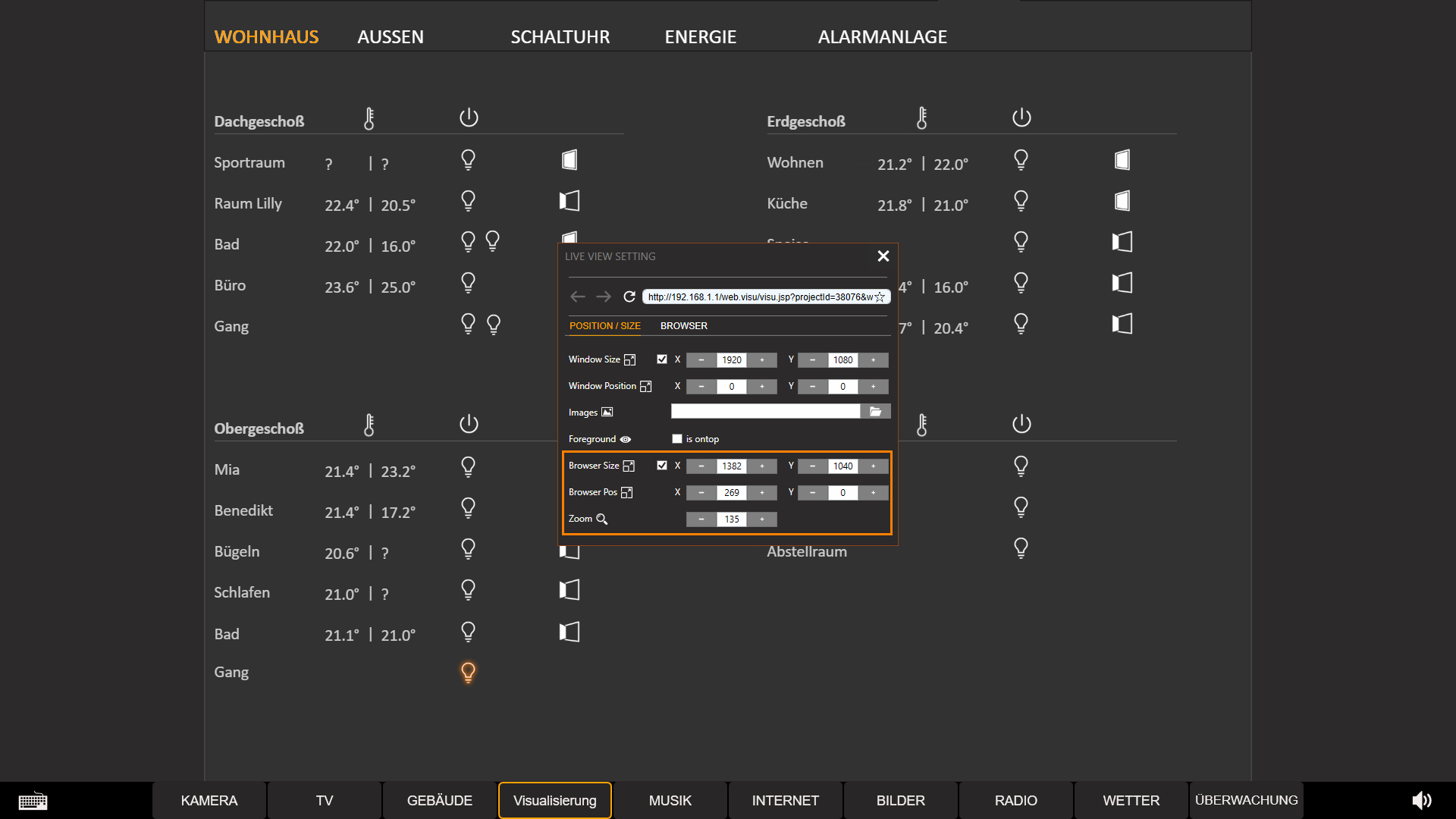Click the on-screen keyboard icon

[x=33, y=801]
